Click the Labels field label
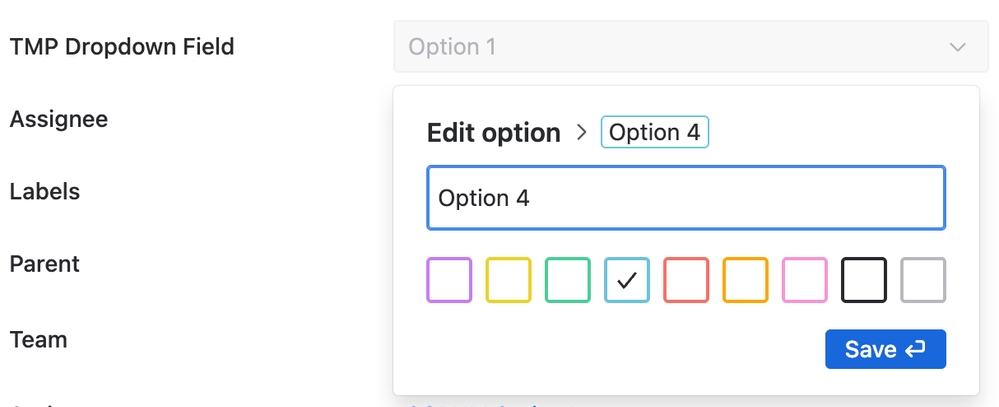 click(45, 191)
